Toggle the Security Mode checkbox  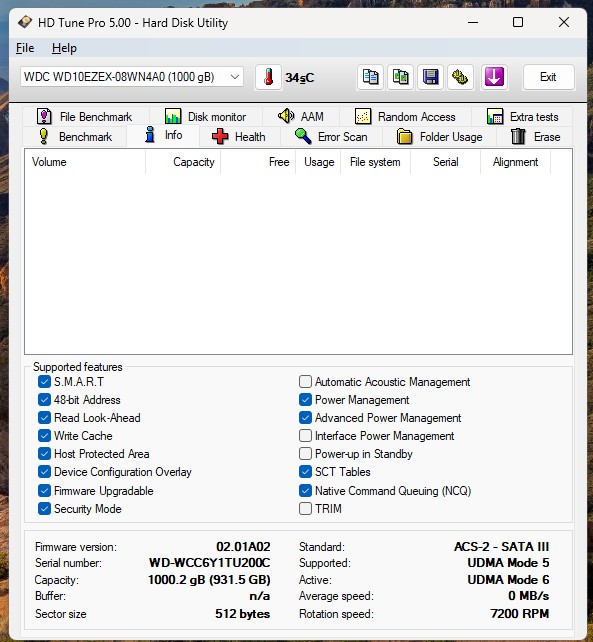(x=44, y=509)
